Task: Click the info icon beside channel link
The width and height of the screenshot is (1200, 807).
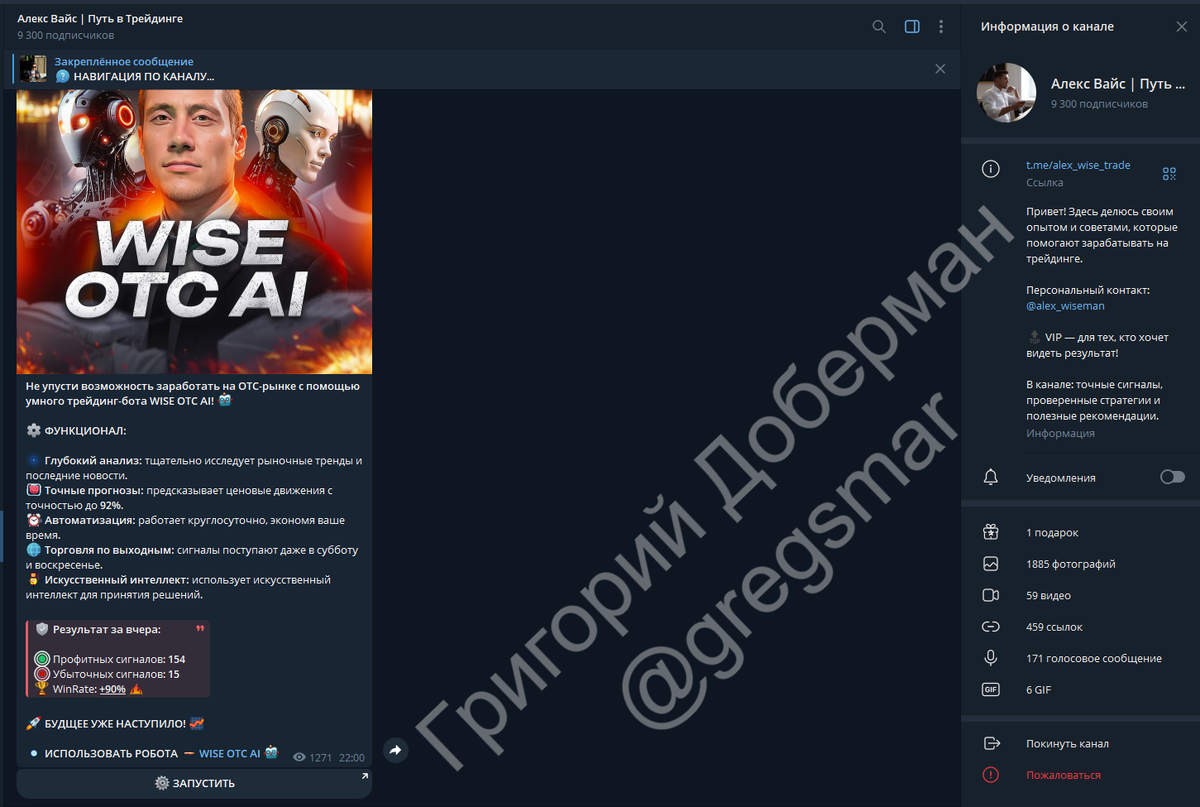Action: (x=991, y=169)
